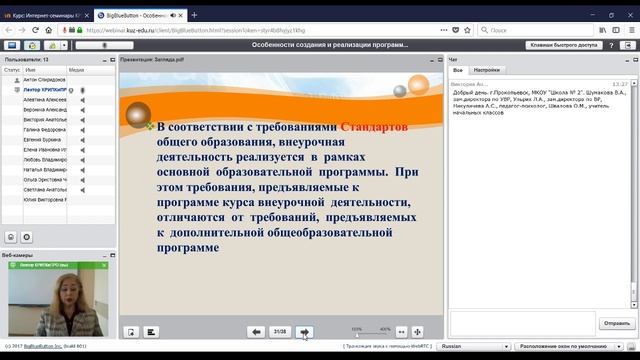
Task: Click the desktop sharing icon in BigBlueButton toolbar
Action: click(x=12, y=45)
